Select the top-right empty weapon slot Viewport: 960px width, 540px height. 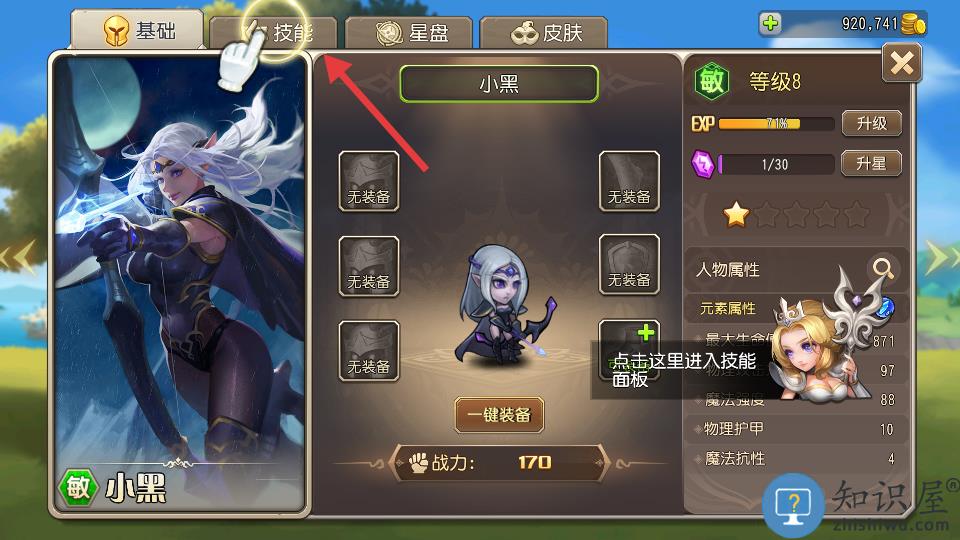[629, 181]
